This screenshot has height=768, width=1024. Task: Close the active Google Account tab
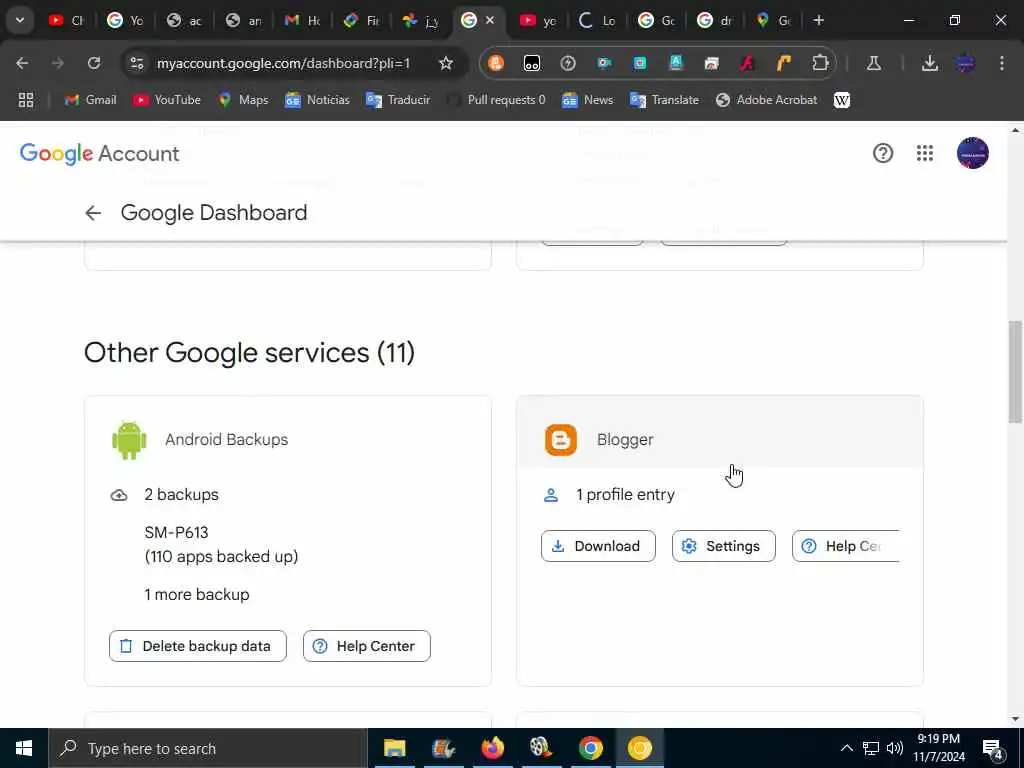[x=490, y=20]
